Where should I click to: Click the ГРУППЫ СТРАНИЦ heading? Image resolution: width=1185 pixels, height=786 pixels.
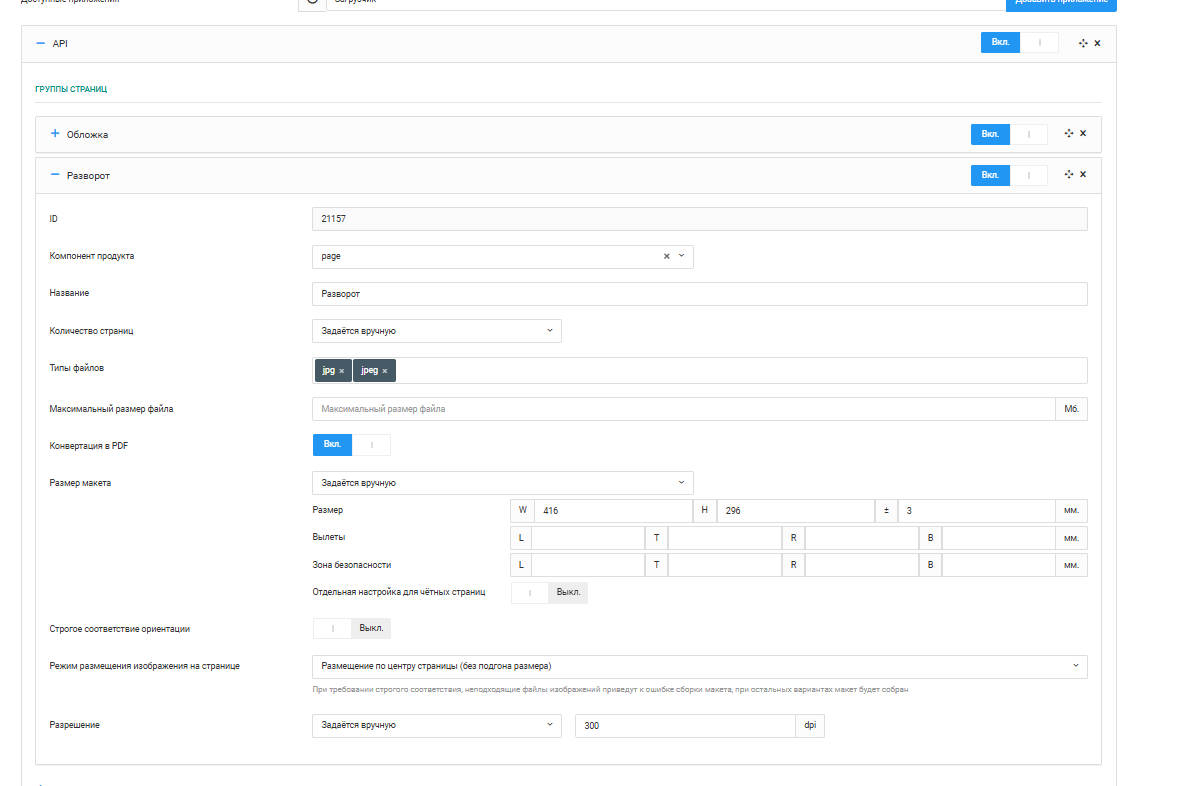click(71, 89)
